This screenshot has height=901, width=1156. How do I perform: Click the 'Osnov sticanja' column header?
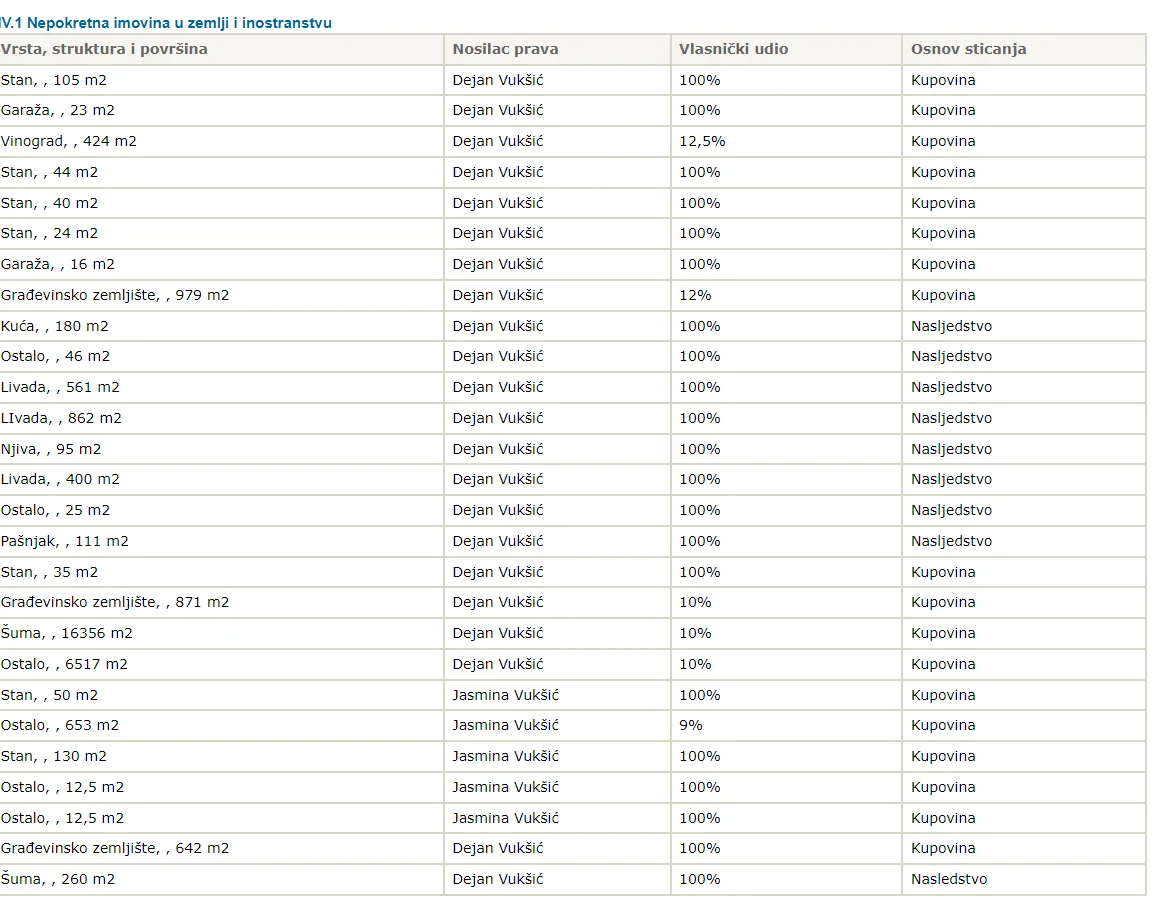click(x=1024, y=49)
